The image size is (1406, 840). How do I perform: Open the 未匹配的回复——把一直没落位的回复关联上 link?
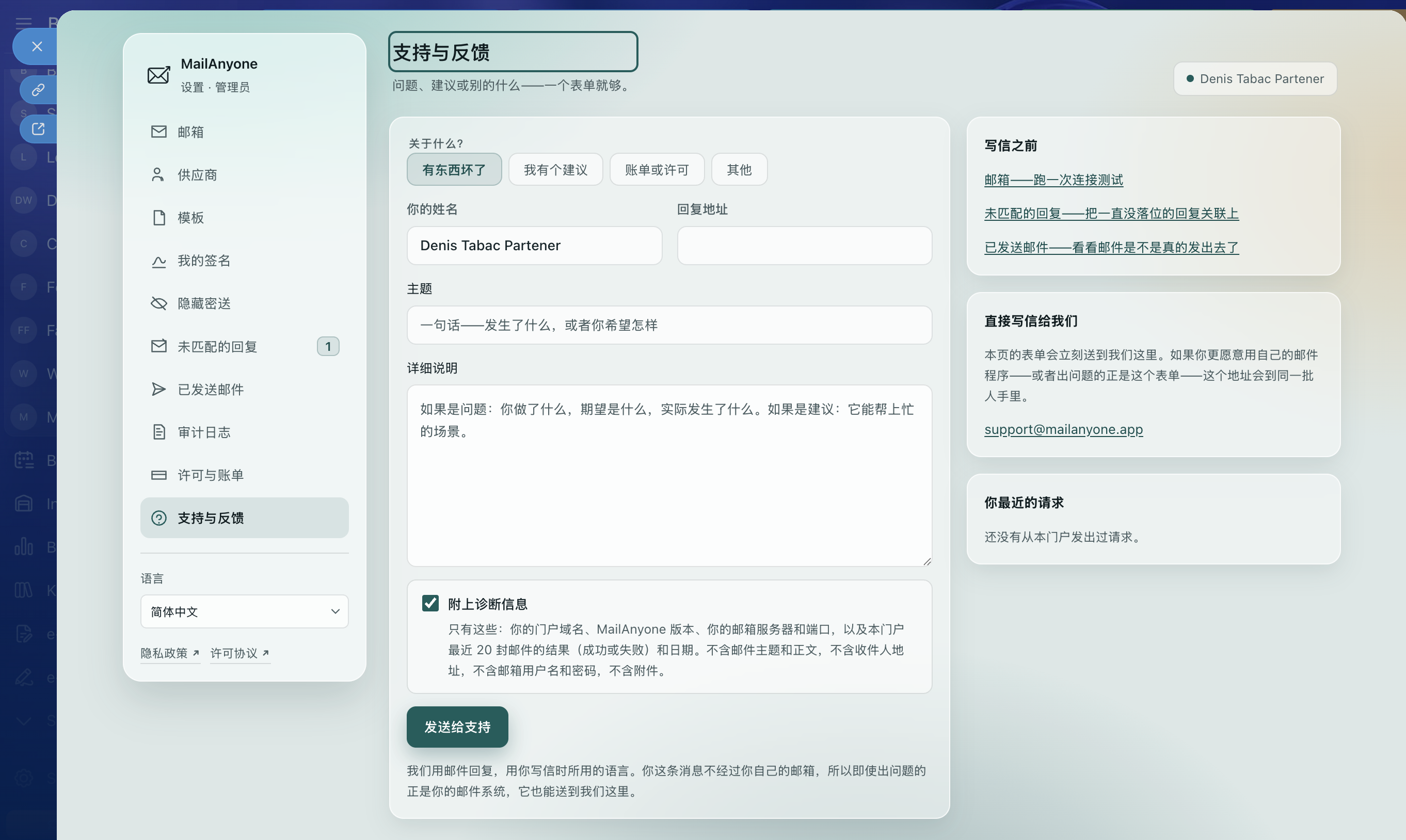click(1112, 214)
